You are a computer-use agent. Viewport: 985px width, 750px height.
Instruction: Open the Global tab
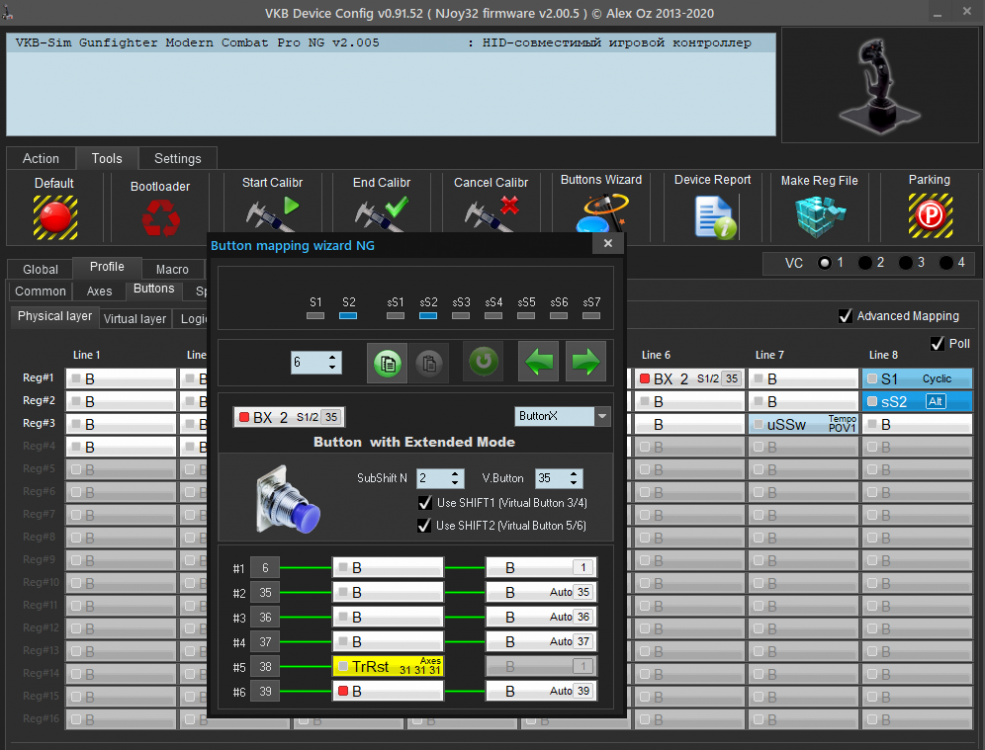[x=41, y=269]
